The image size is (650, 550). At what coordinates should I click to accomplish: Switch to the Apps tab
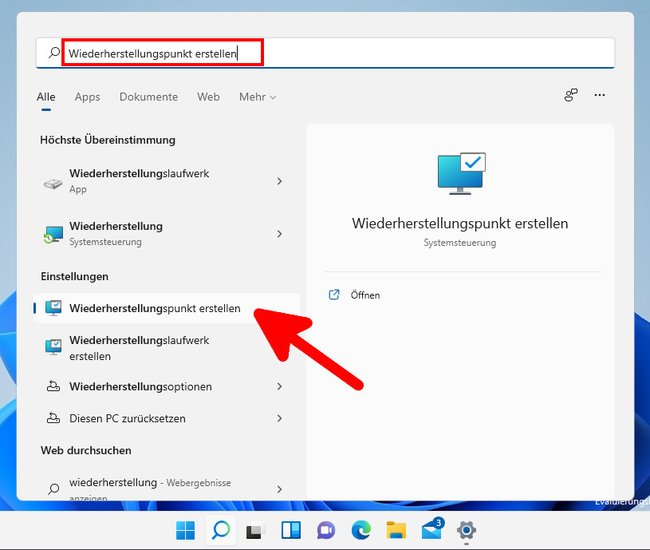tap(87, 97)
